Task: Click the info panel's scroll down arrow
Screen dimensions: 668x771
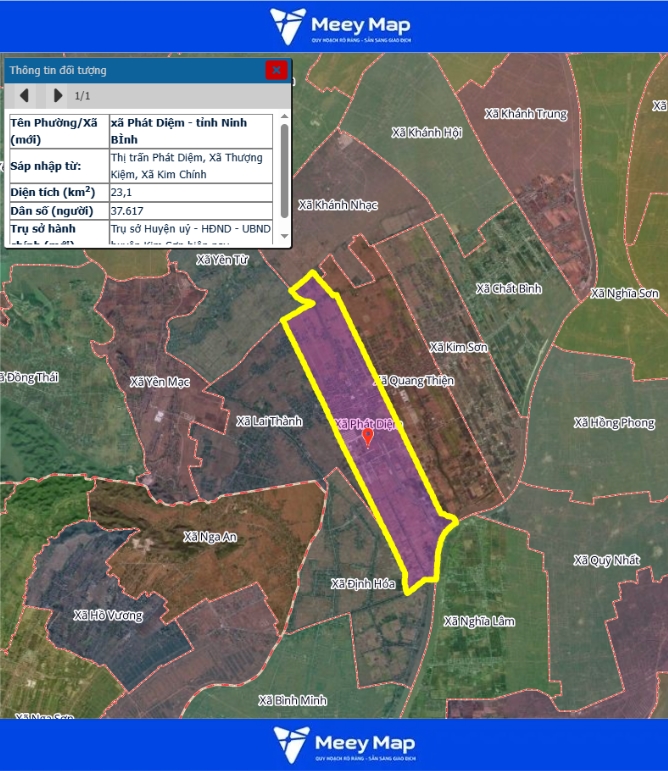Action: [285, 236]
